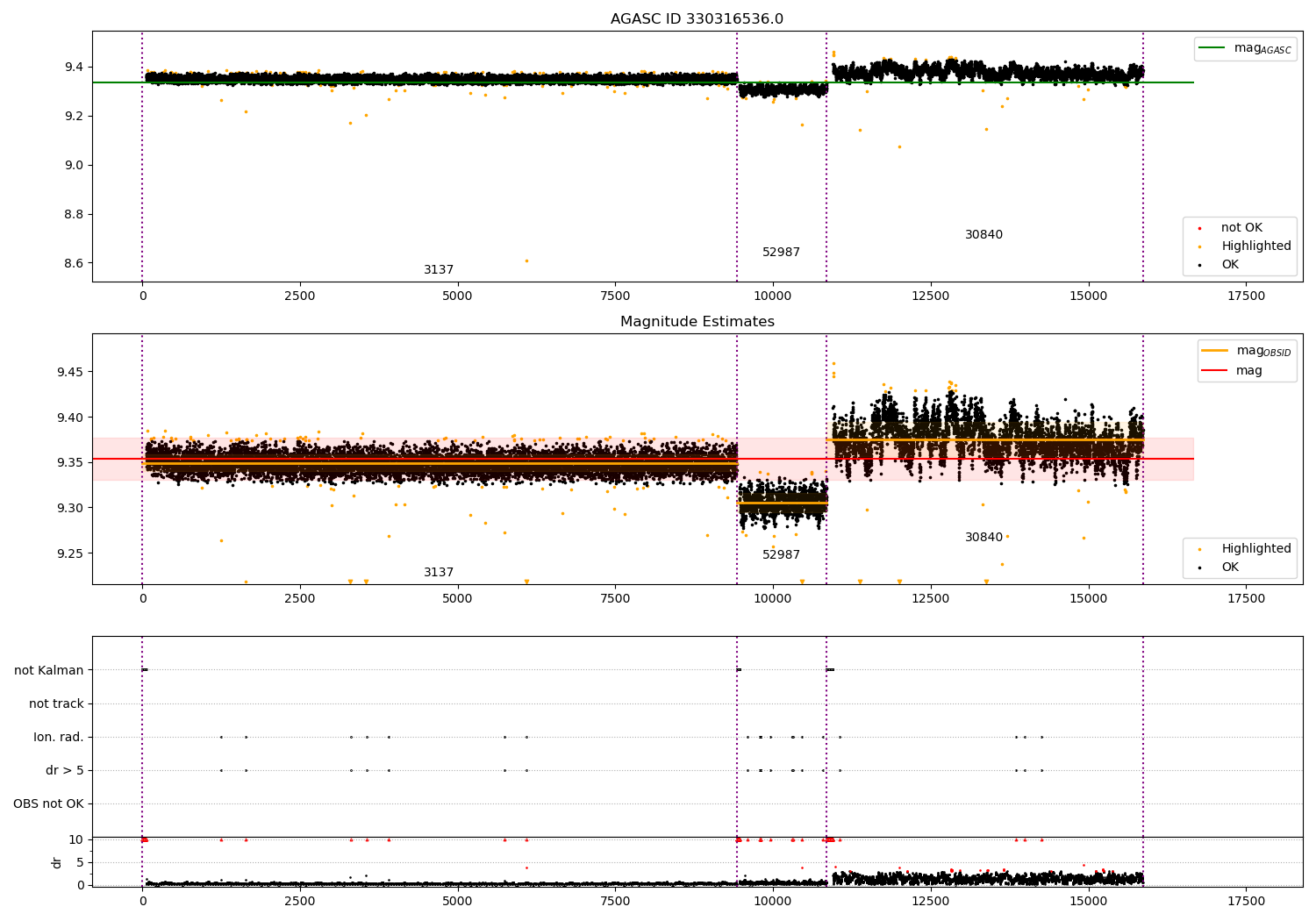The height and width of the screenshot is (921, 1316).
Task: Click the 2500 x-tick under the top plot
Action: pyautogui.click(x=300, y=296)
